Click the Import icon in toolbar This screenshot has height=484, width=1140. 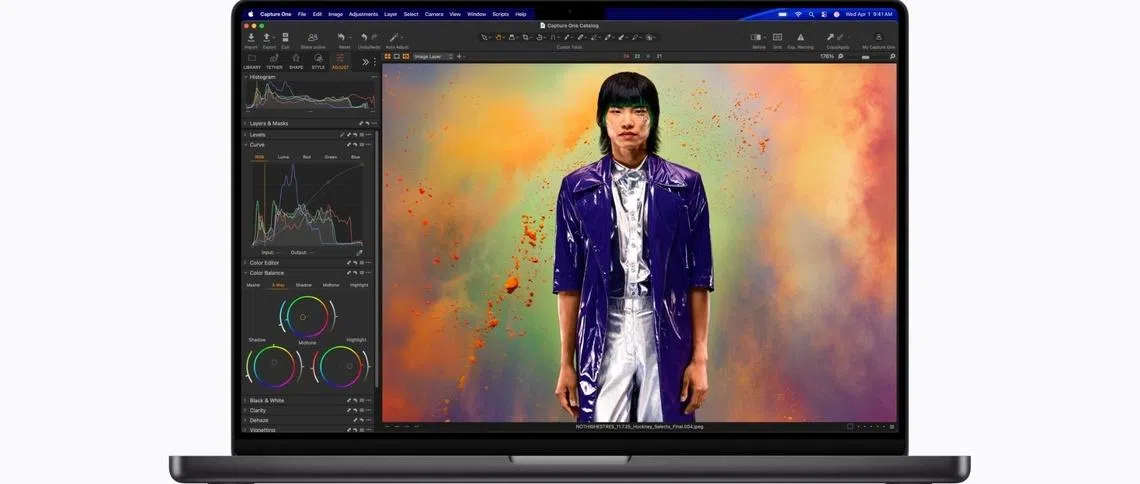click(251, 37)
